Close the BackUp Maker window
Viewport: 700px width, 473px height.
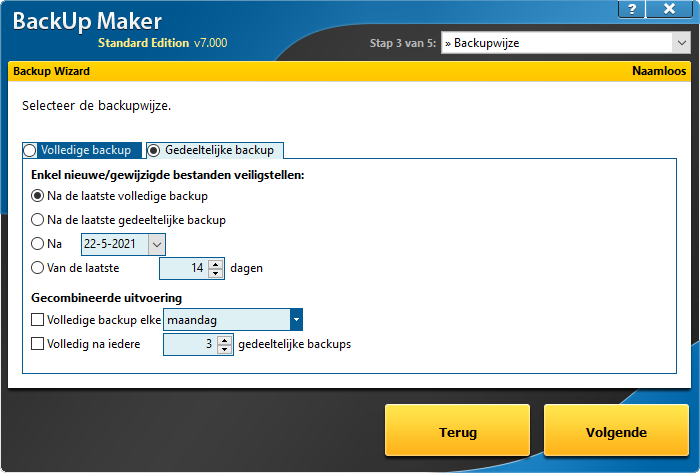coord(669,8)
